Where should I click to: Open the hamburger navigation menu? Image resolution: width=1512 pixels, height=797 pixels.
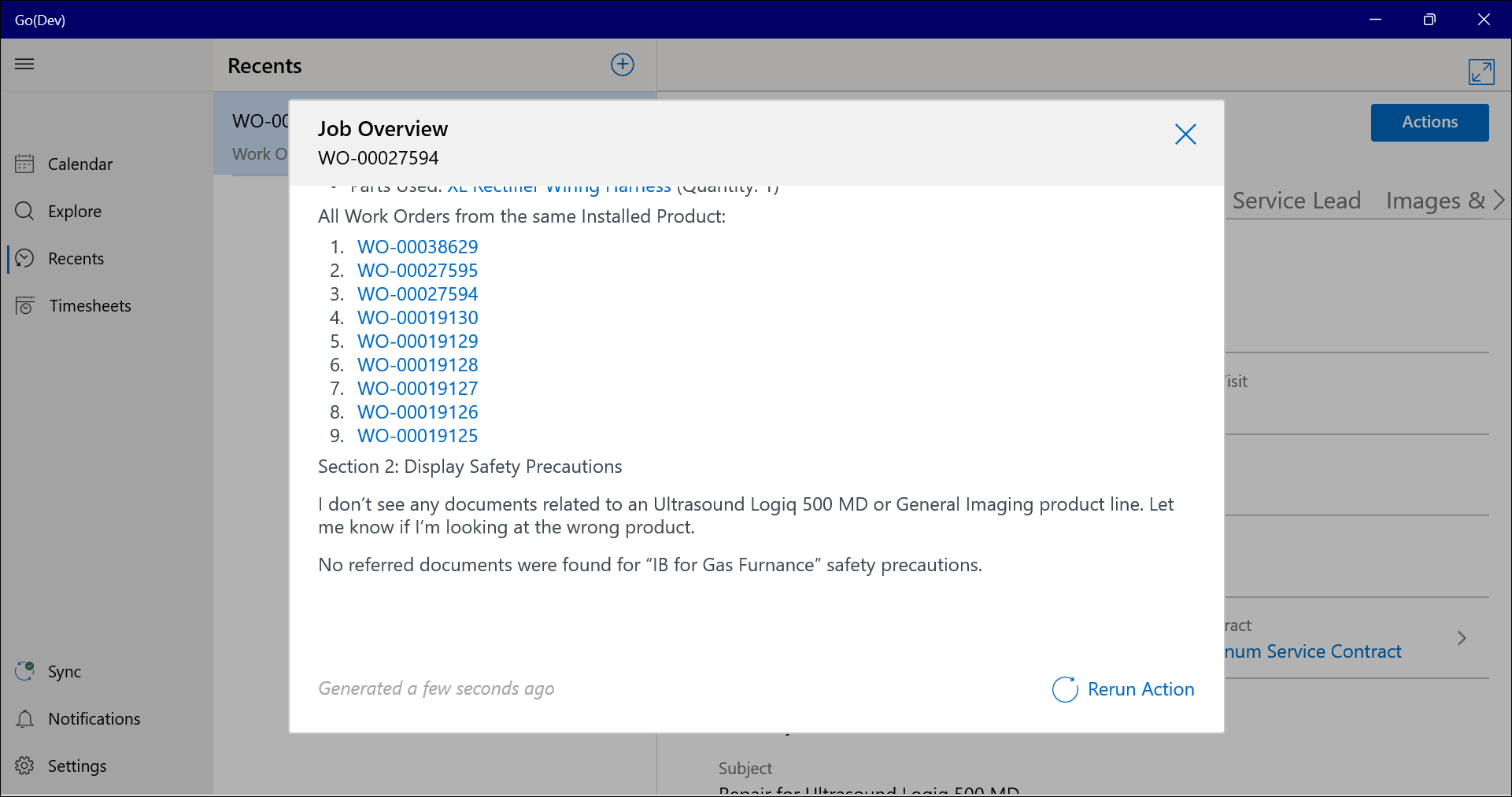pos(24,64)
